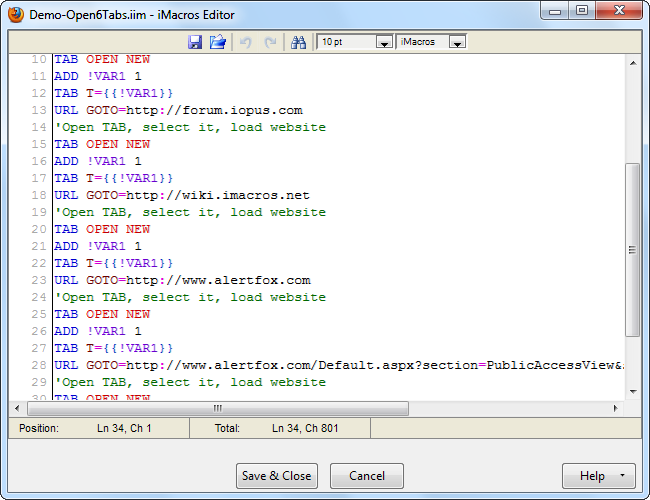Screen dimensions: 650x500
Task: Click 'ADD !VAR1 1' on line 21
Action: [x=98, y=246]
